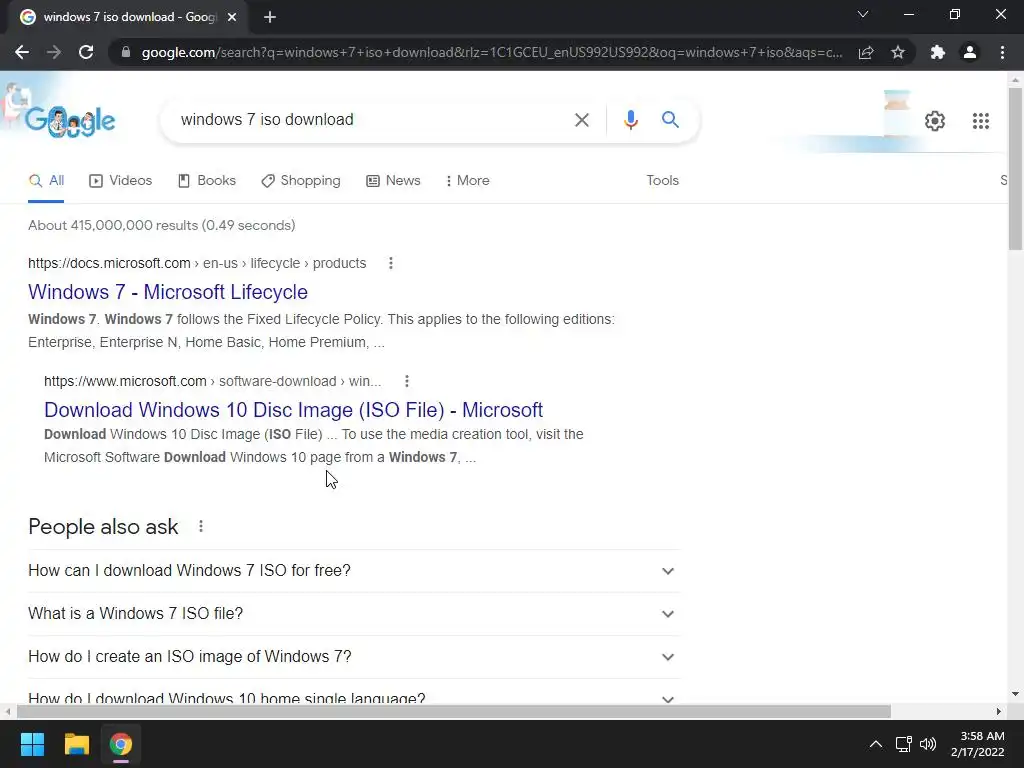Close the windows 7 iso download tab

[x=232, y=18]
